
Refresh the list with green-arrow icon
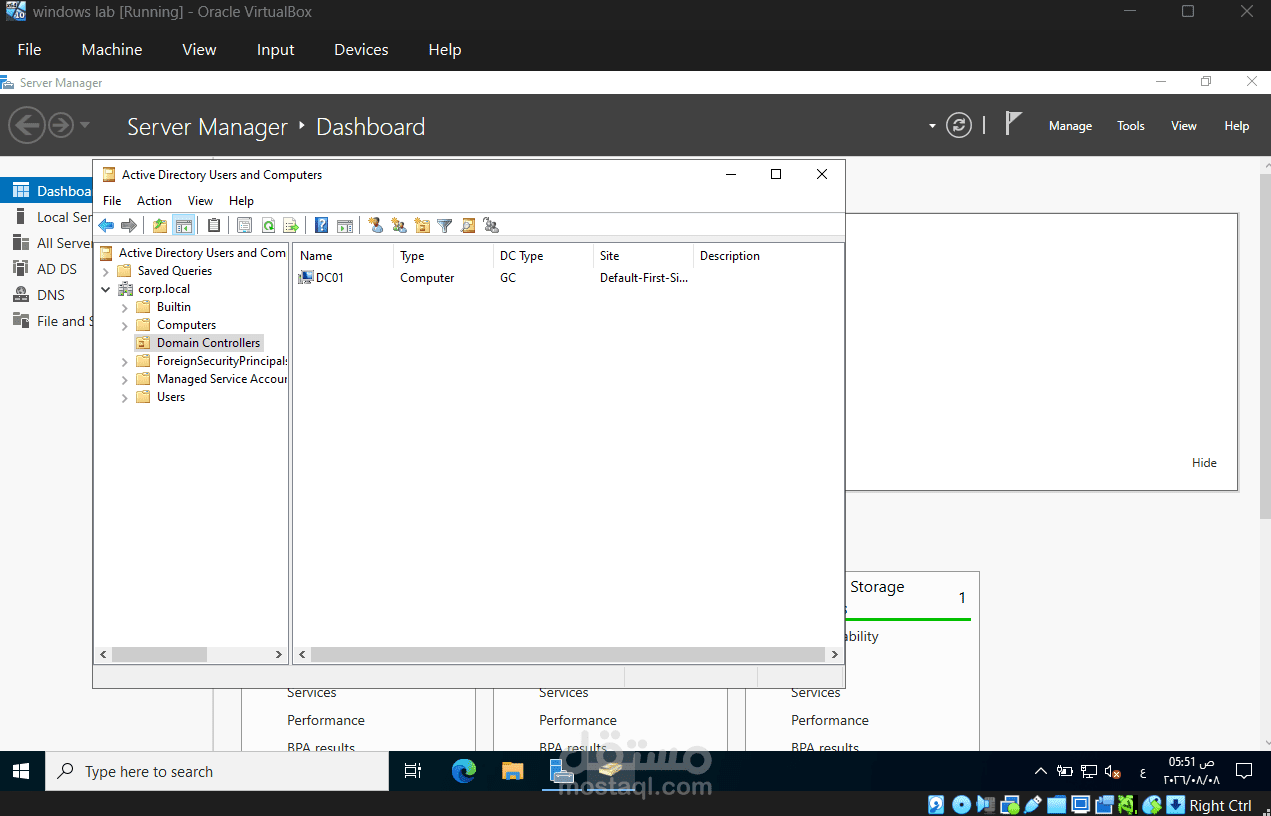coord(268,226)
